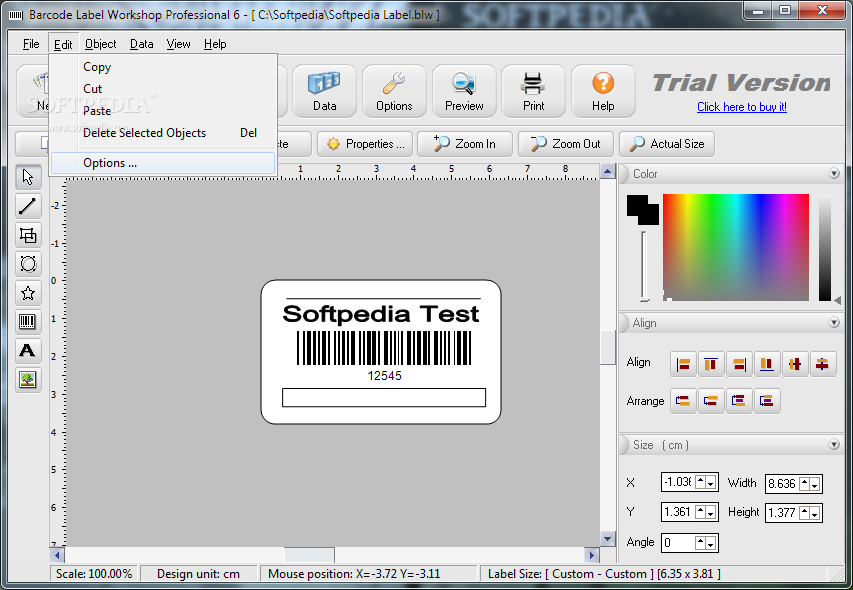853x590 pixels.
Task: Click the Help toolbar button
Action: point(603,91)
